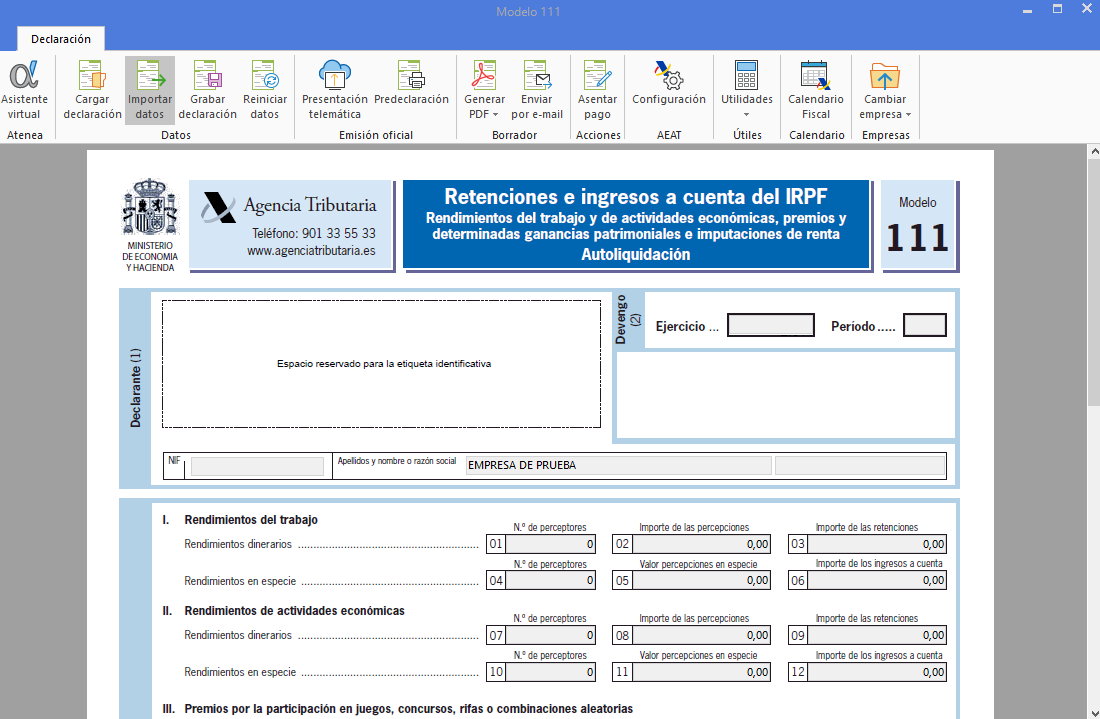1100x719 pixels.
Task: Click Cargar declaración icon
Action: point(93,88)
